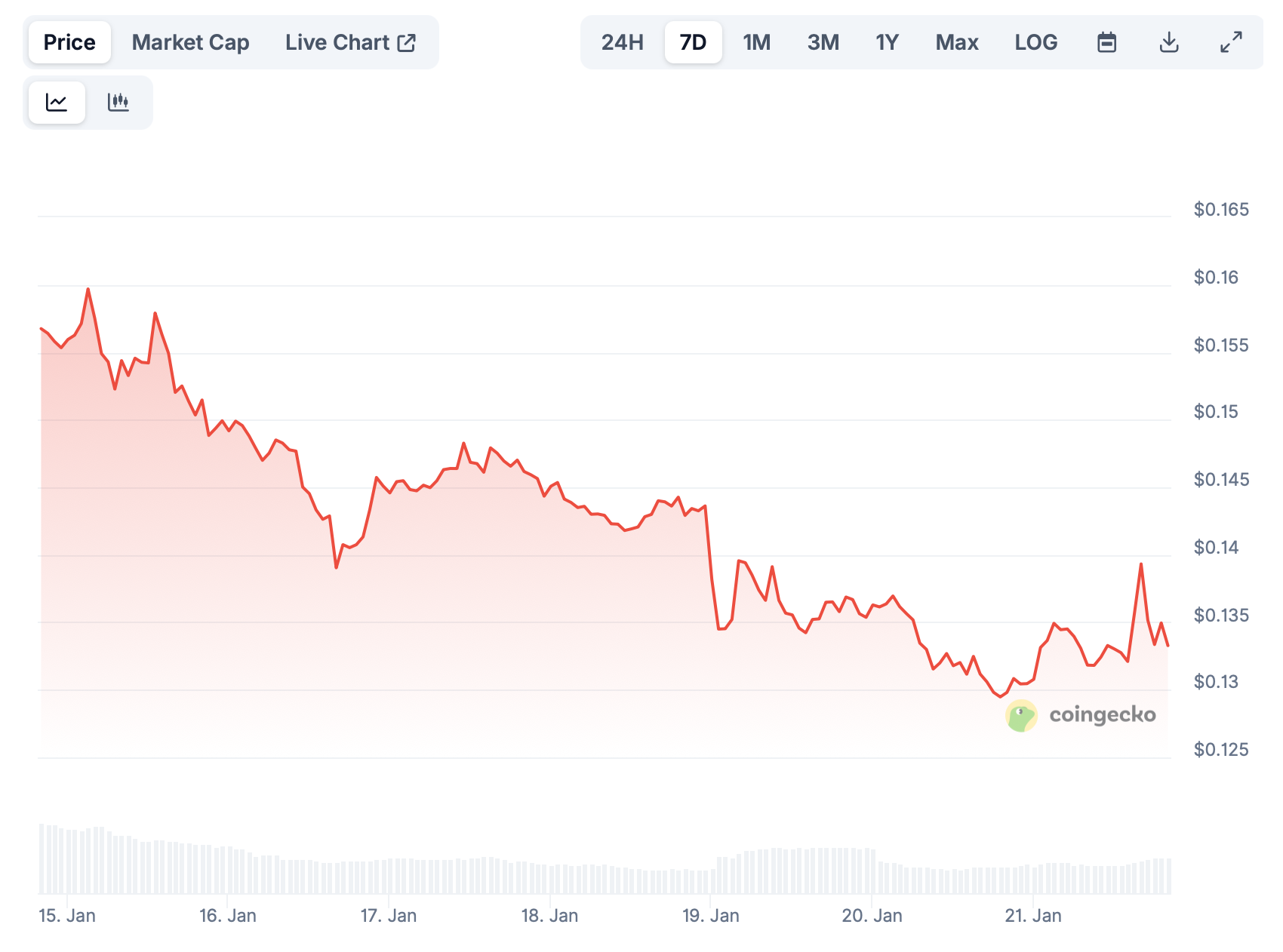Expand chart to fullscreen
1283x952 pixels.
(x=1231, y=42)
